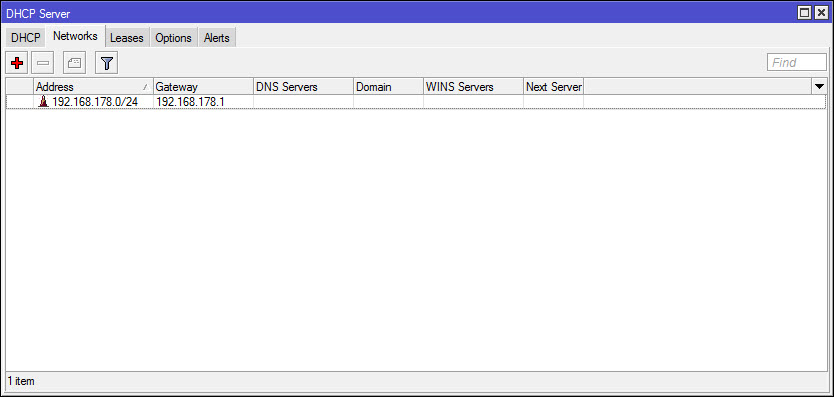Open the Leases tab
This screenshot has width=834, height=397.
click(x=127, y=38)
